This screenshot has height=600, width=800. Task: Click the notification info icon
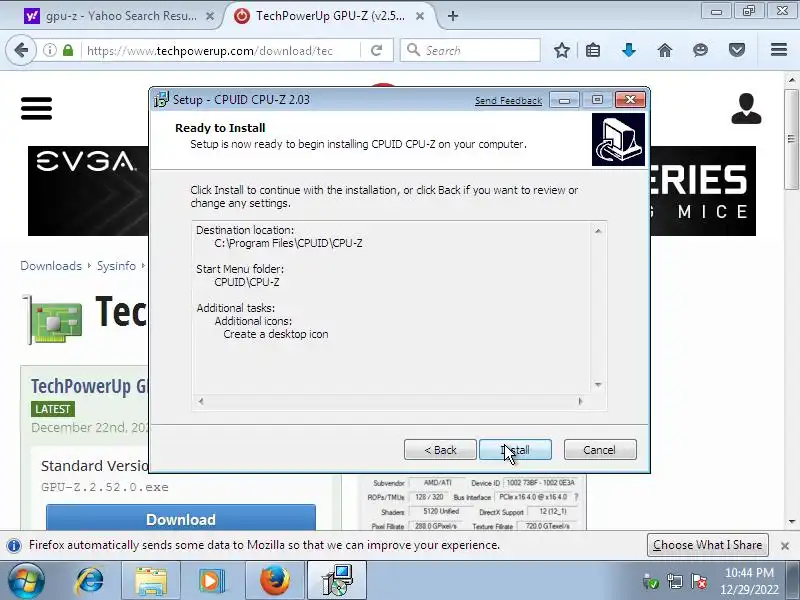tap(14, 545)
